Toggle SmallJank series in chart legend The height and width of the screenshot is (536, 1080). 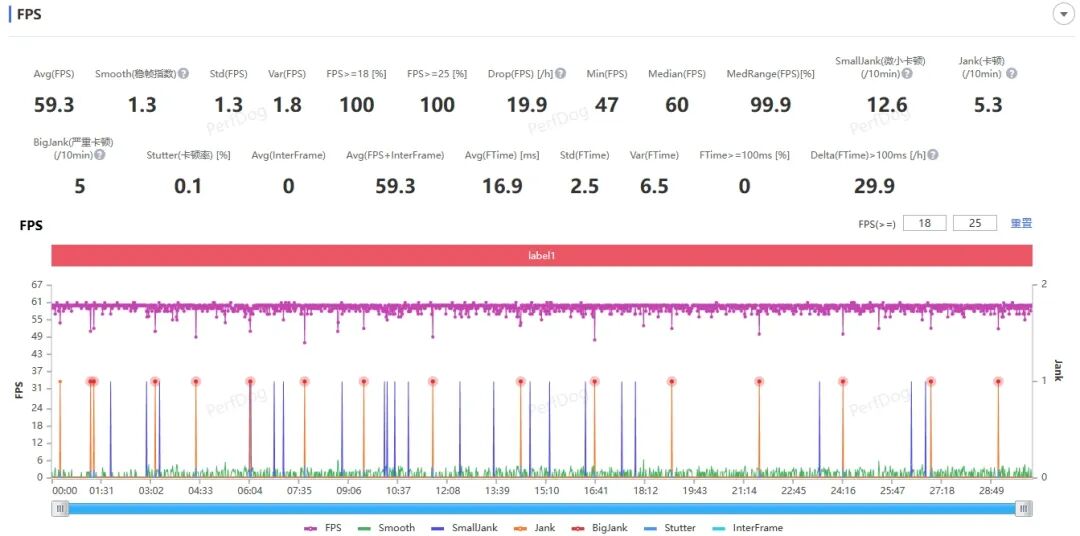(465, 528)
